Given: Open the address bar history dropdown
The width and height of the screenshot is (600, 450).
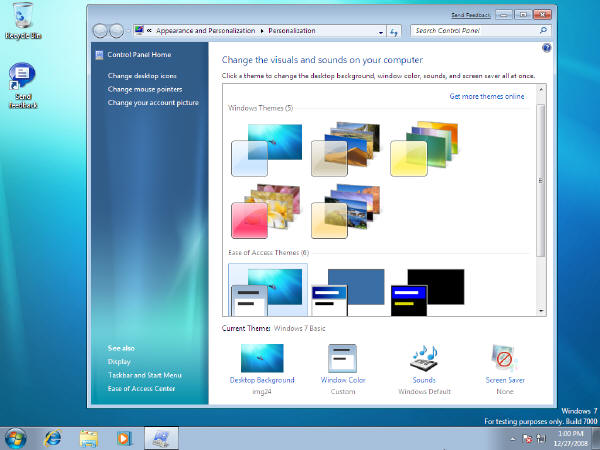Looking at the screenshot, I should (381, 32).
